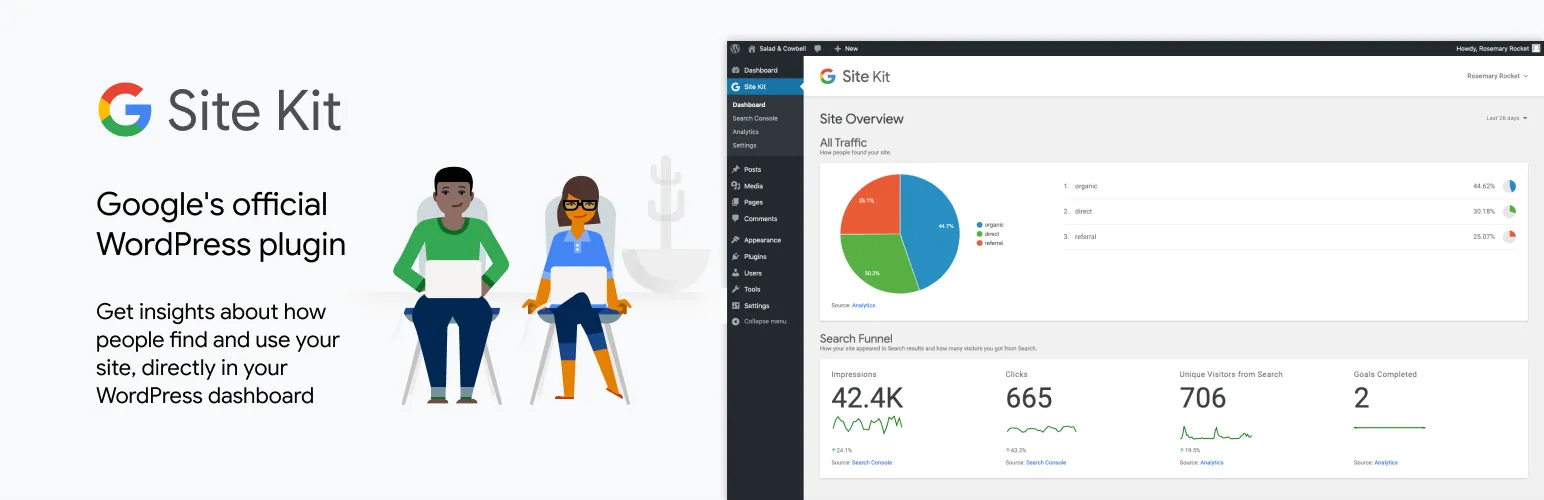Click the Collapse menu arrow icon
The width and height of the screenshot is (1544, 500).
click(x=736, y=321)
